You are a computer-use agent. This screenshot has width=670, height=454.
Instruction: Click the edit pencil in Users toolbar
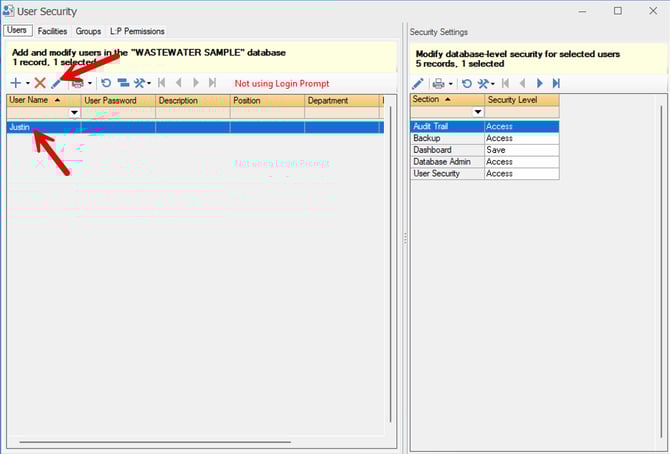coord(56,83)
